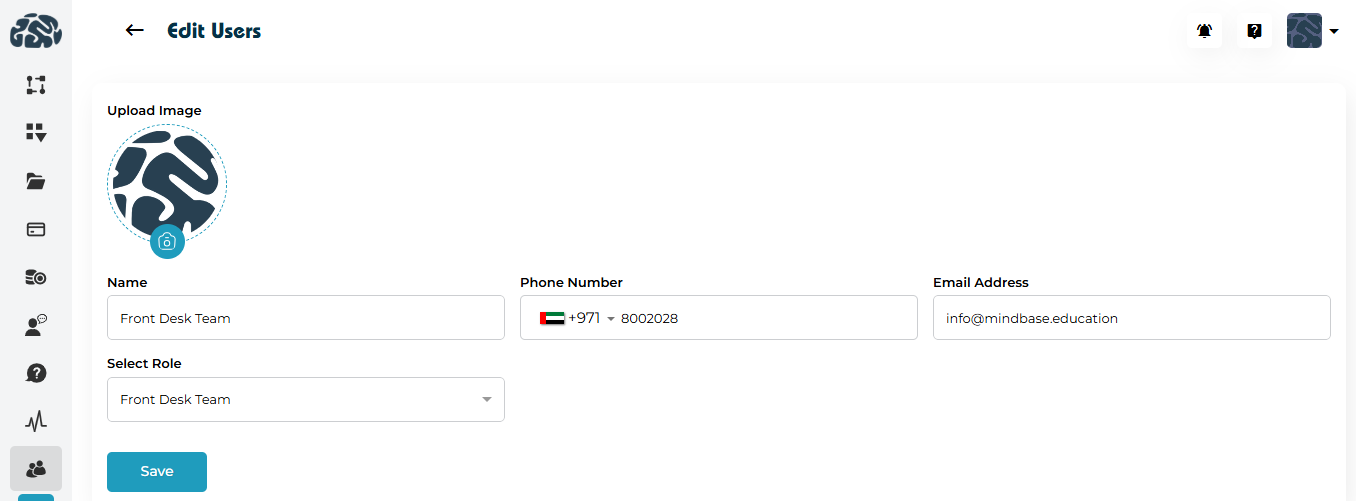Expand the Select Role dropdown
This screenshot has width=1356, height=501.
pos(305,399)
